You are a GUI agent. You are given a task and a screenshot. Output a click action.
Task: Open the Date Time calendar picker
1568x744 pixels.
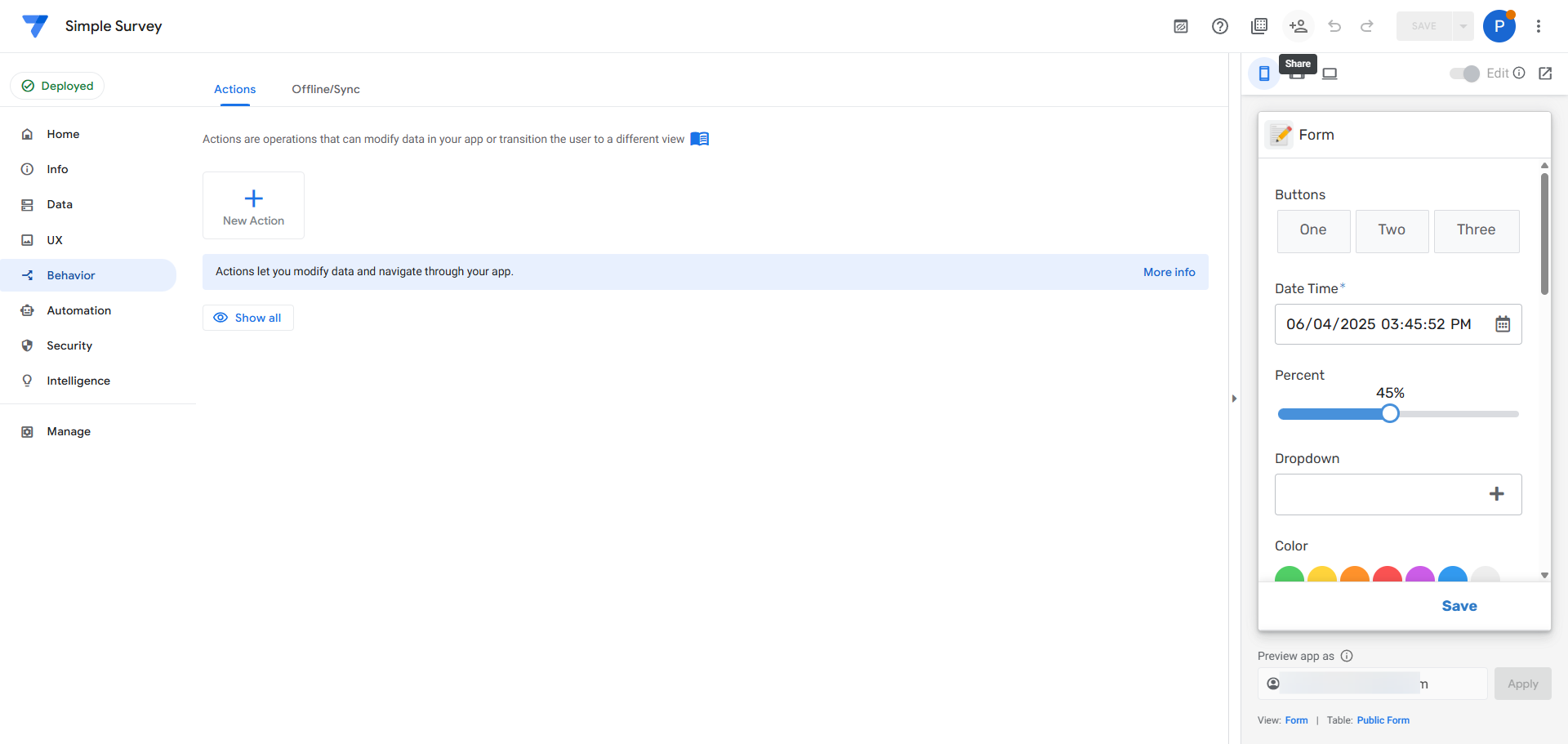pos(1503,324)
